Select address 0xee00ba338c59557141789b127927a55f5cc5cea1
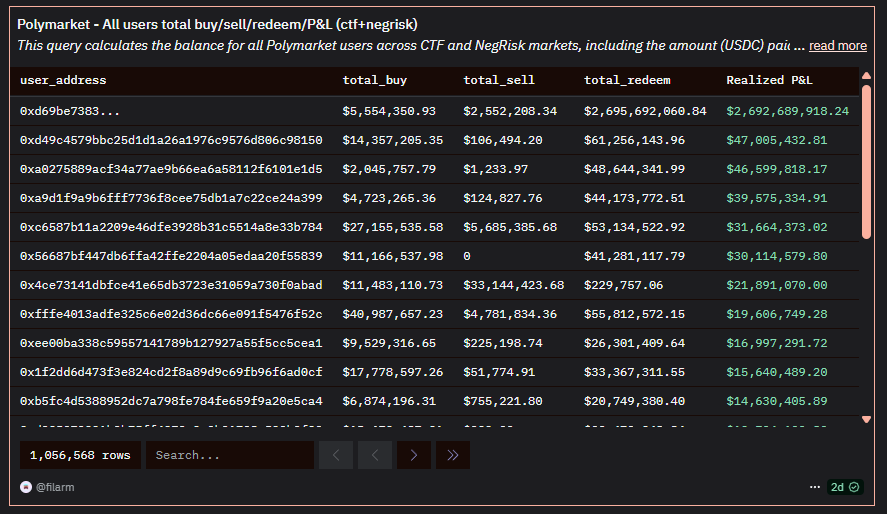This screenshot has height=514, width=887. coord(171,343)
